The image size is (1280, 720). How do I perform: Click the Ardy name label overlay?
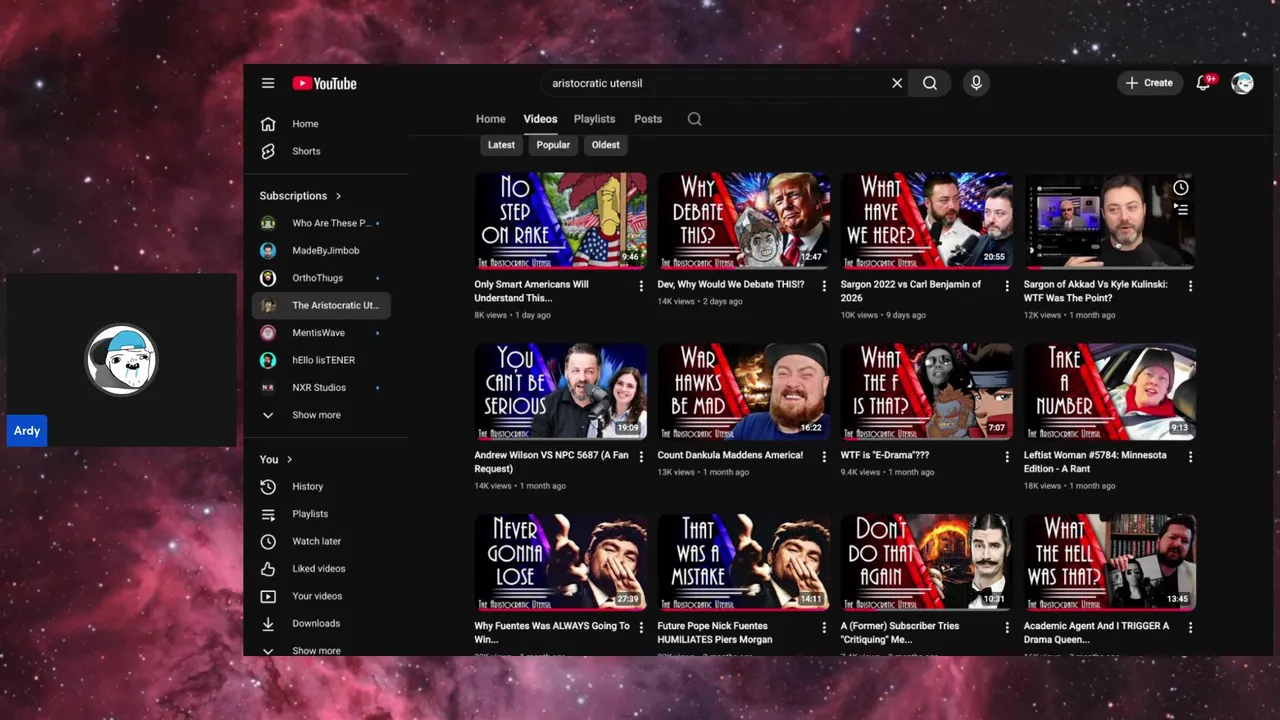[x=27, y=431]
